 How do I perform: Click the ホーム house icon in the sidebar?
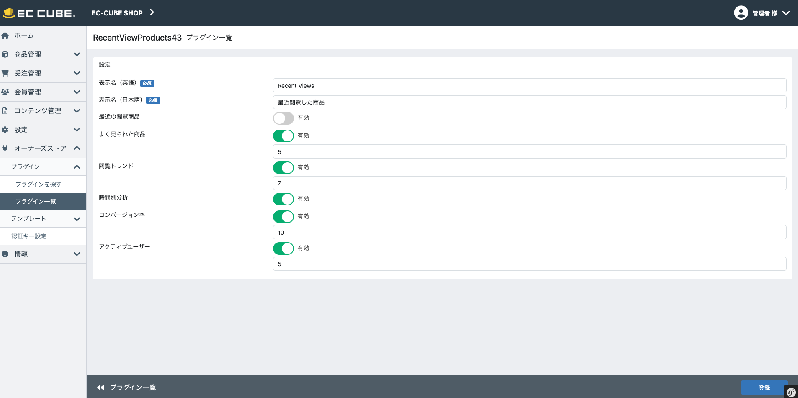pos(5,36)
